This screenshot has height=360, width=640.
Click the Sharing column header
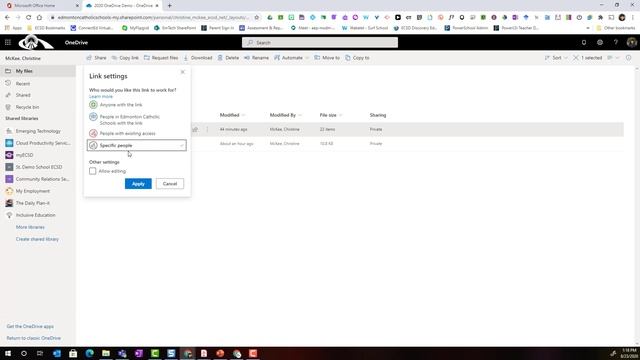point(378,115)
